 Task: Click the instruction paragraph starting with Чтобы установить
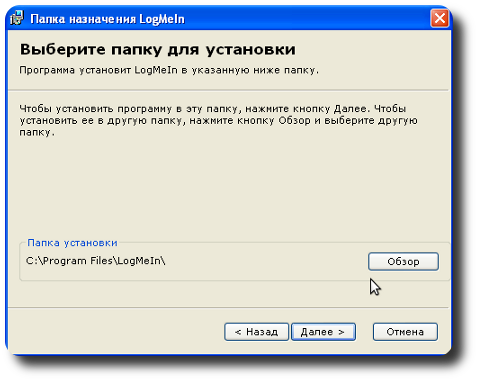click(x=218, y=120)
